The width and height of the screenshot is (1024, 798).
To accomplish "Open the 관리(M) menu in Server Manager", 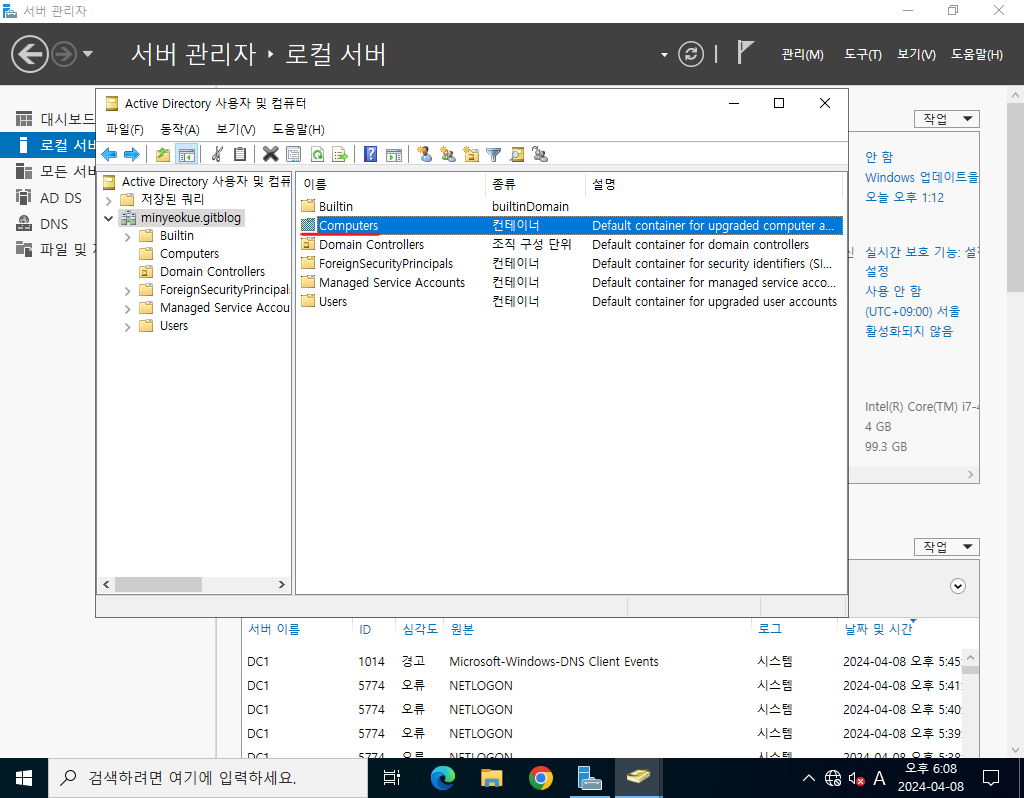I will point(803,54).
